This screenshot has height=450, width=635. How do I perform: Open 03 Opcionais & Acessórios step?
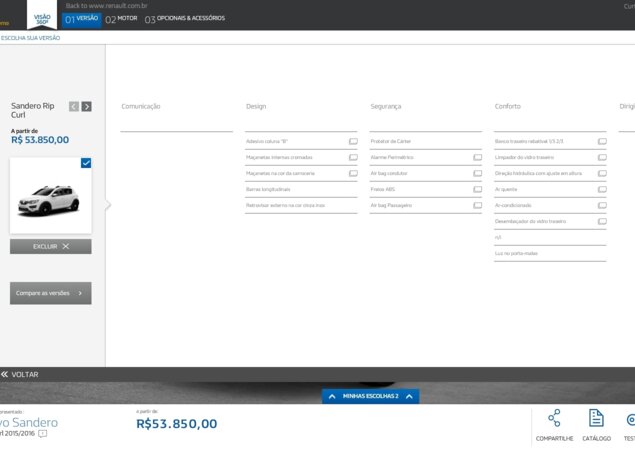pyautogui.click(x=185, y=19)
